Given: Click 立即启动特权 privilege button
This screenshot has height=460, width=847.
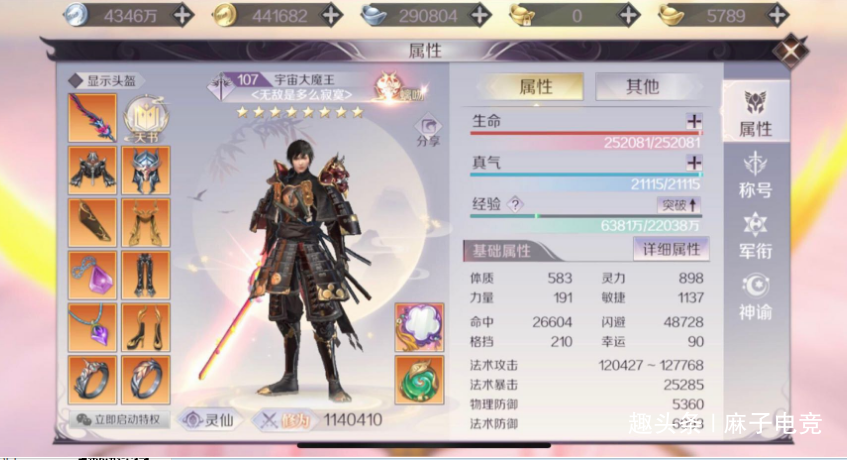Looking at the screenshot, I should pyautogui.click(x=119, y=420).
